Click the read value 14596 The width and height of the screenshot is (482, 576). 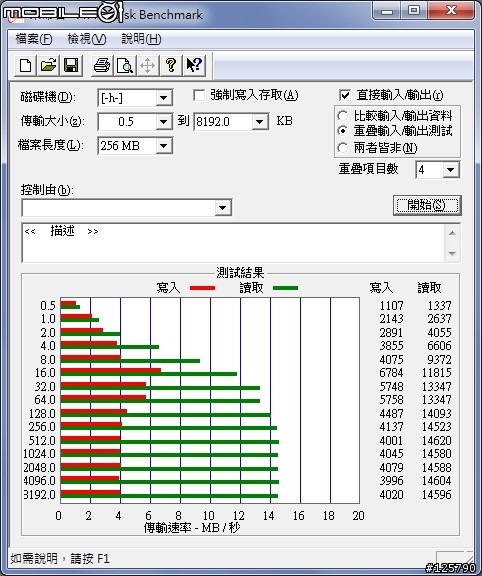coord(436,494)
